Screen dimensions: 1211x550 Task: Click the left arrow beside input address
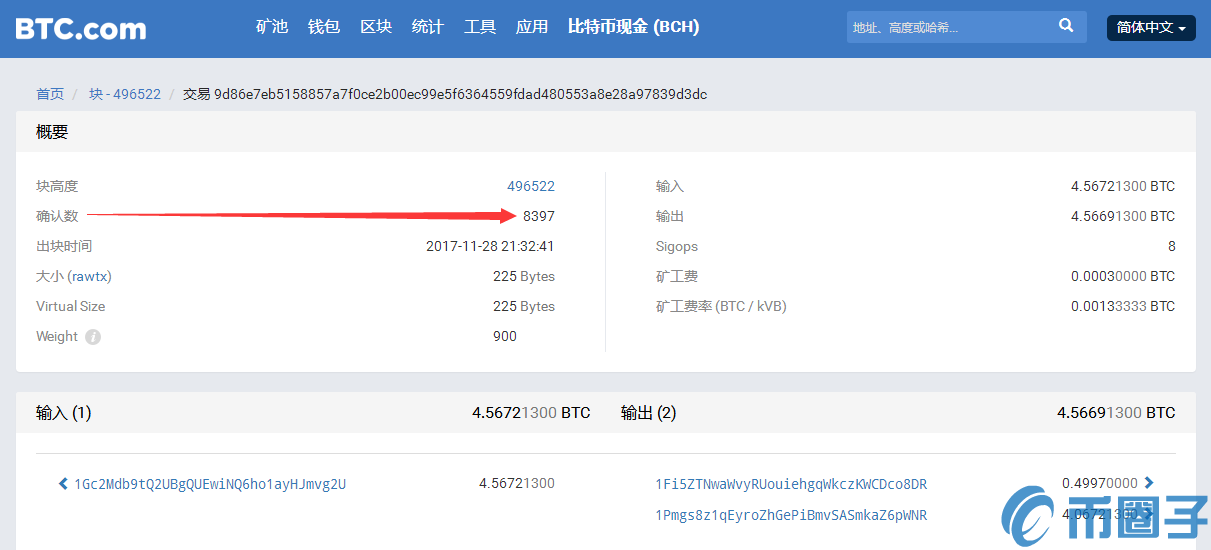point(63,484)
